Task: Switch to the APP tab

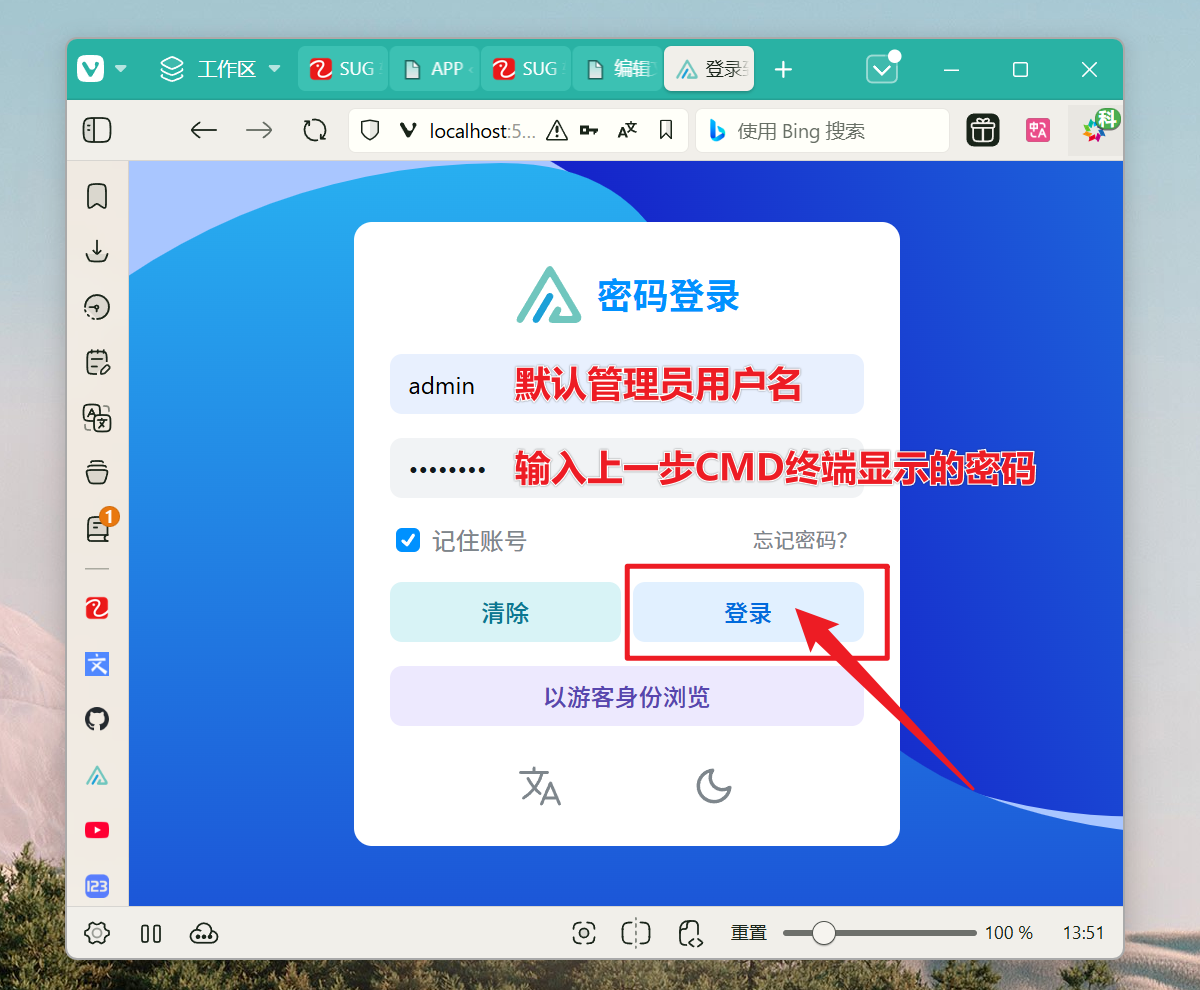Action: 434,69
